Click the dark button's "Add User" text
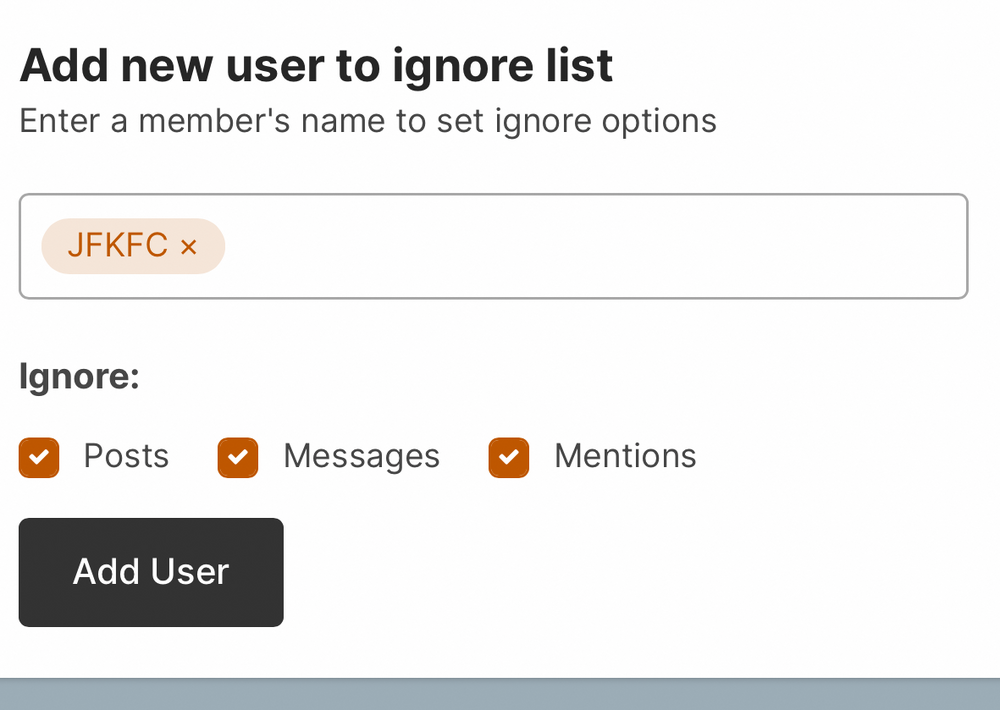The width and height of the screenshot is (1000, 710). 151,572
